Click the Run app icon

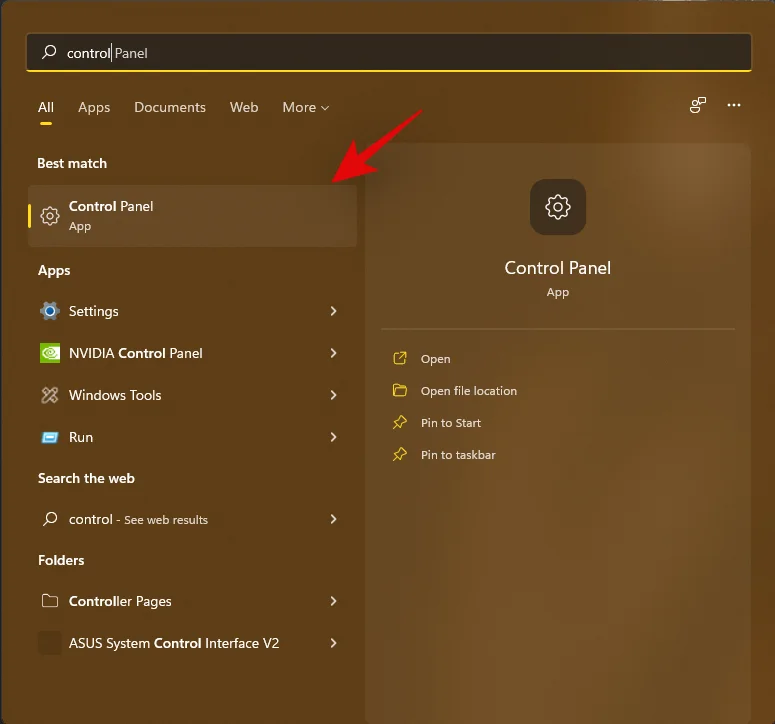tap(50, 437)
